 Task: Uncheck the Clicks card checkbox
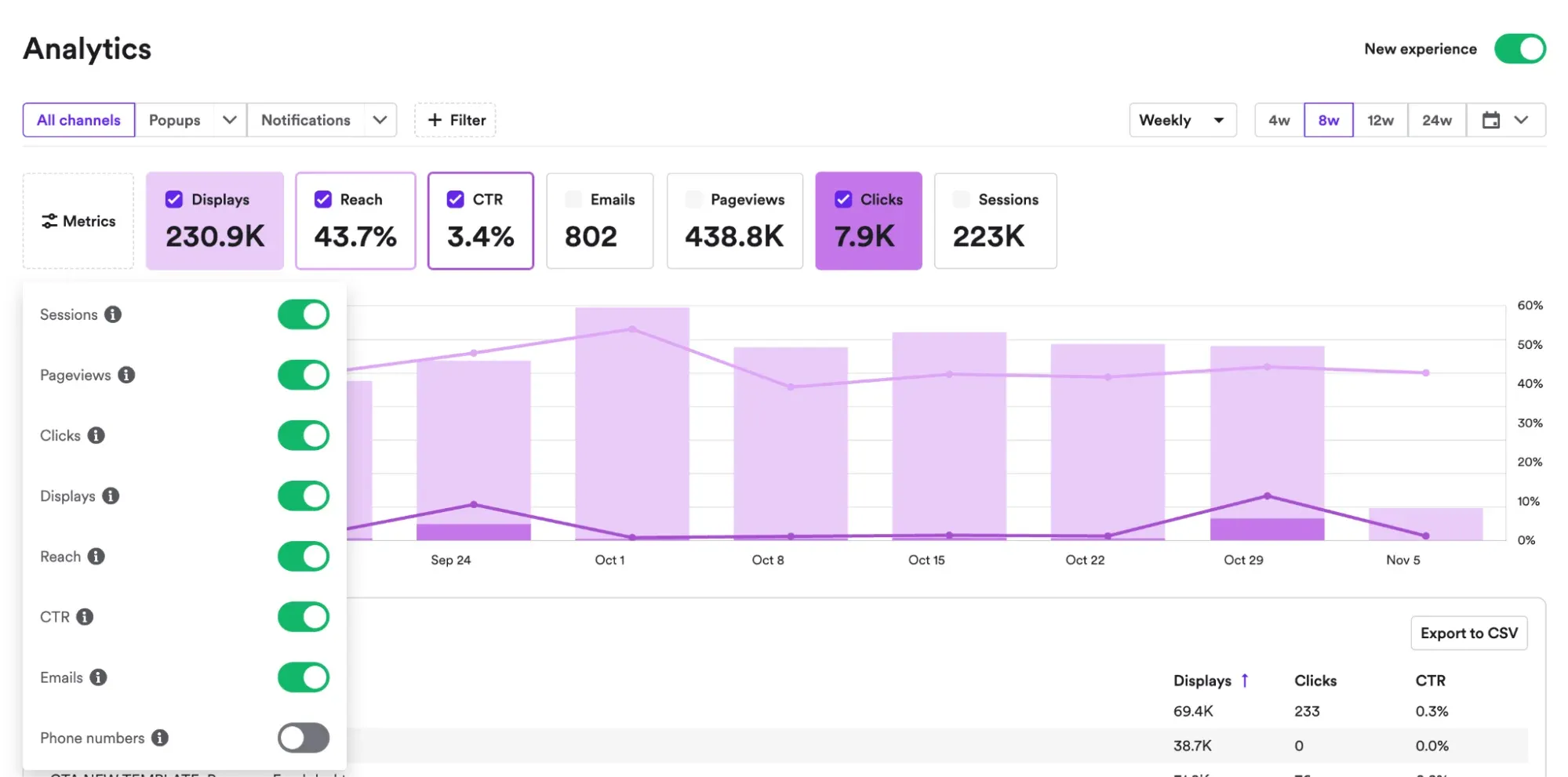(x=843, y=199)
